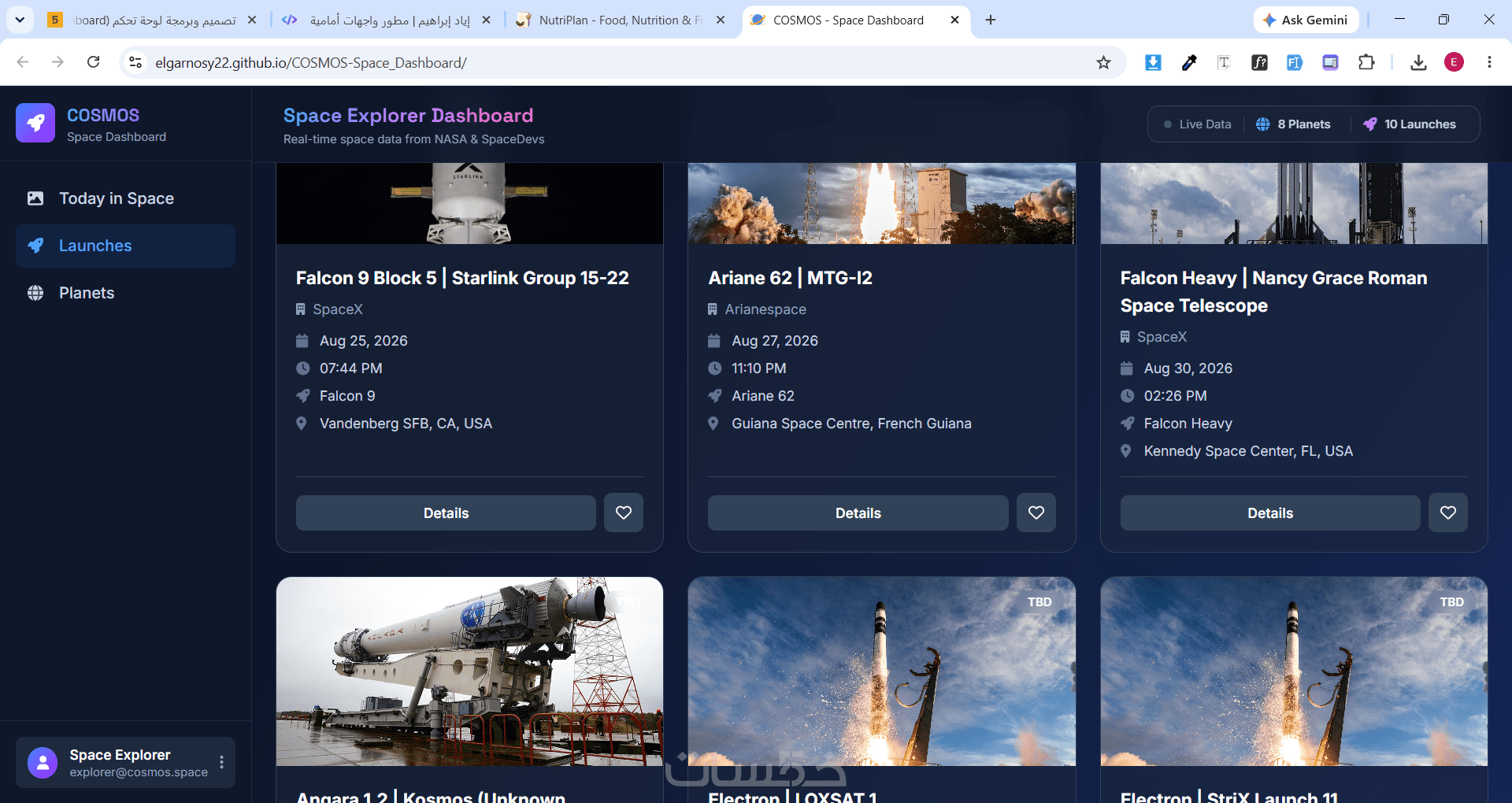Click the Ask Gemini button
The width and height of the screenshot is (1512, 803).
coord(1306,20)
